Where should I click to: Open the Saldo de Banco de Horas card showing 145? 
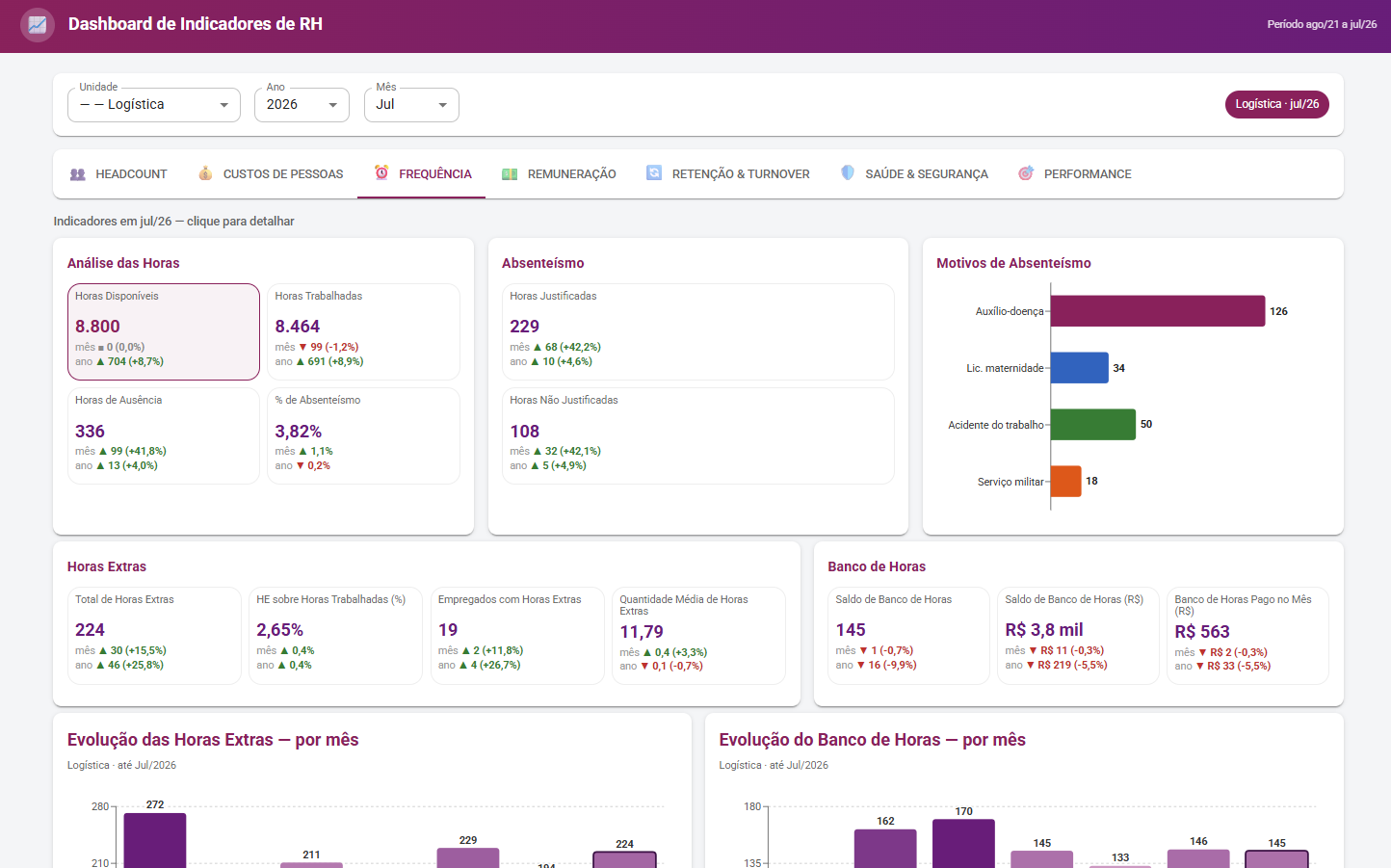[908, 636]
